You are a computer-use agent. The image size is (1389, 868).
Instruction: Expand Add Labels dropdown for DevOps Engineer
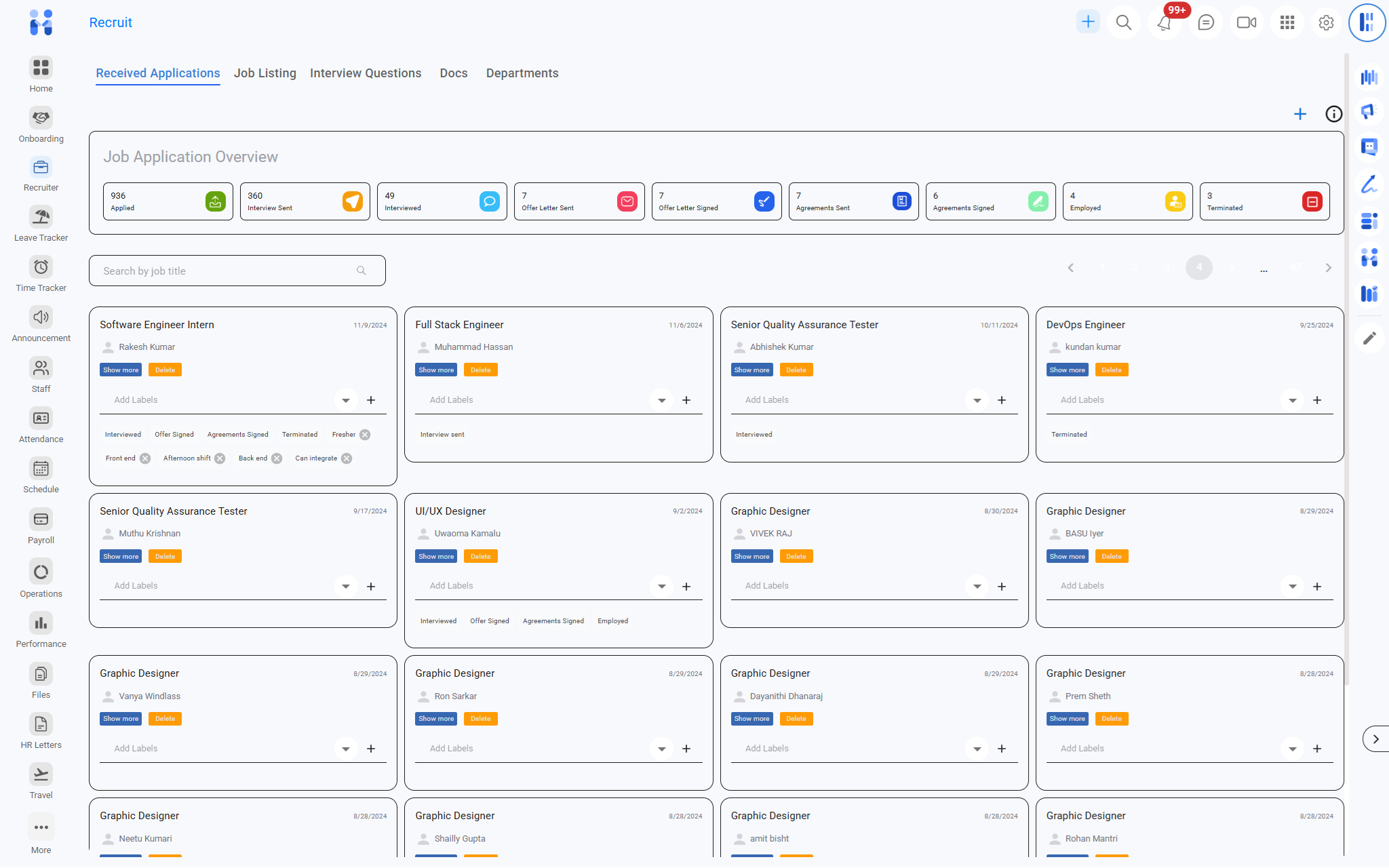coord(1292,401)
